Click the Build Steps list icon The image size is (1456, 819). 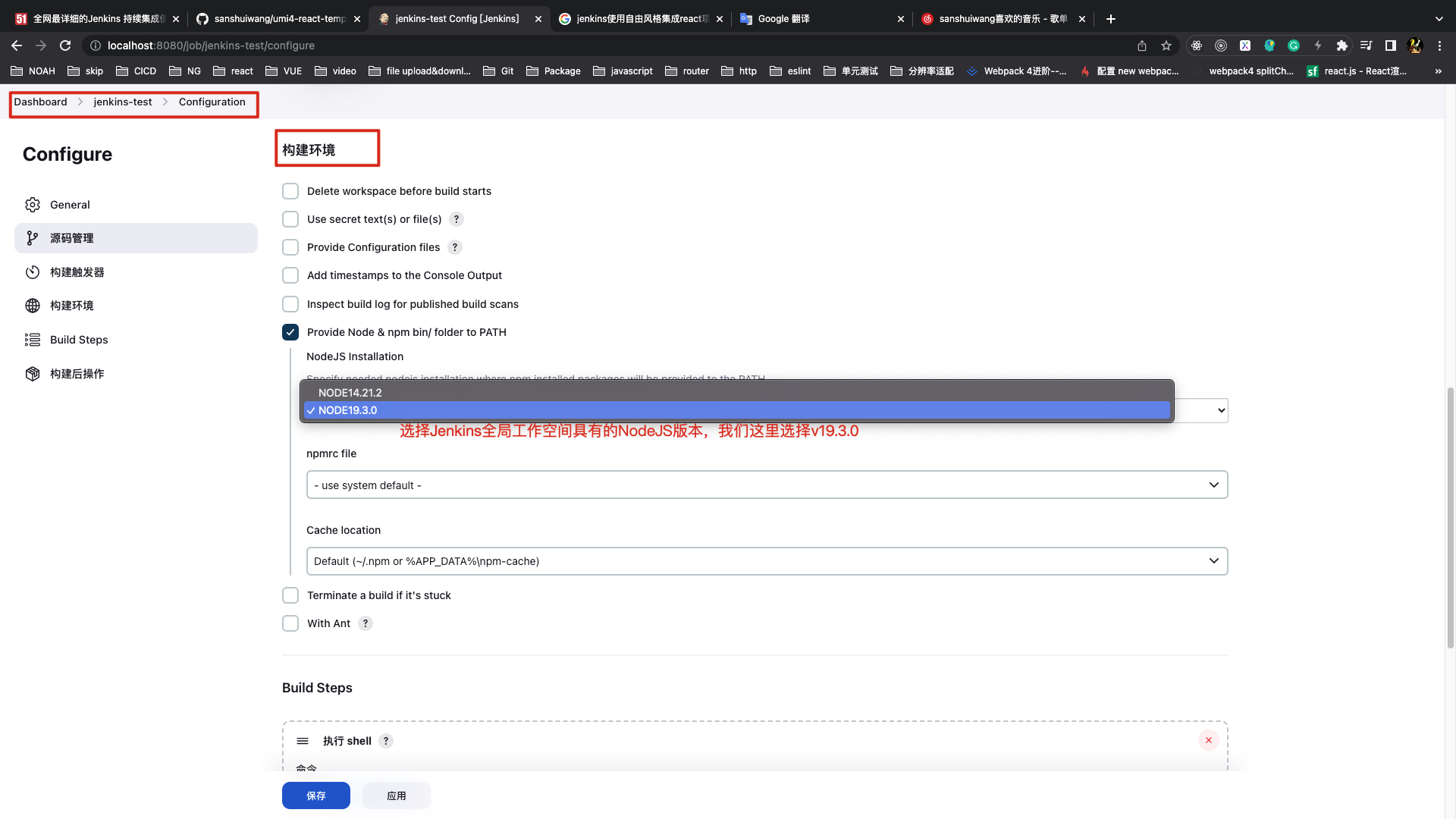32,340
